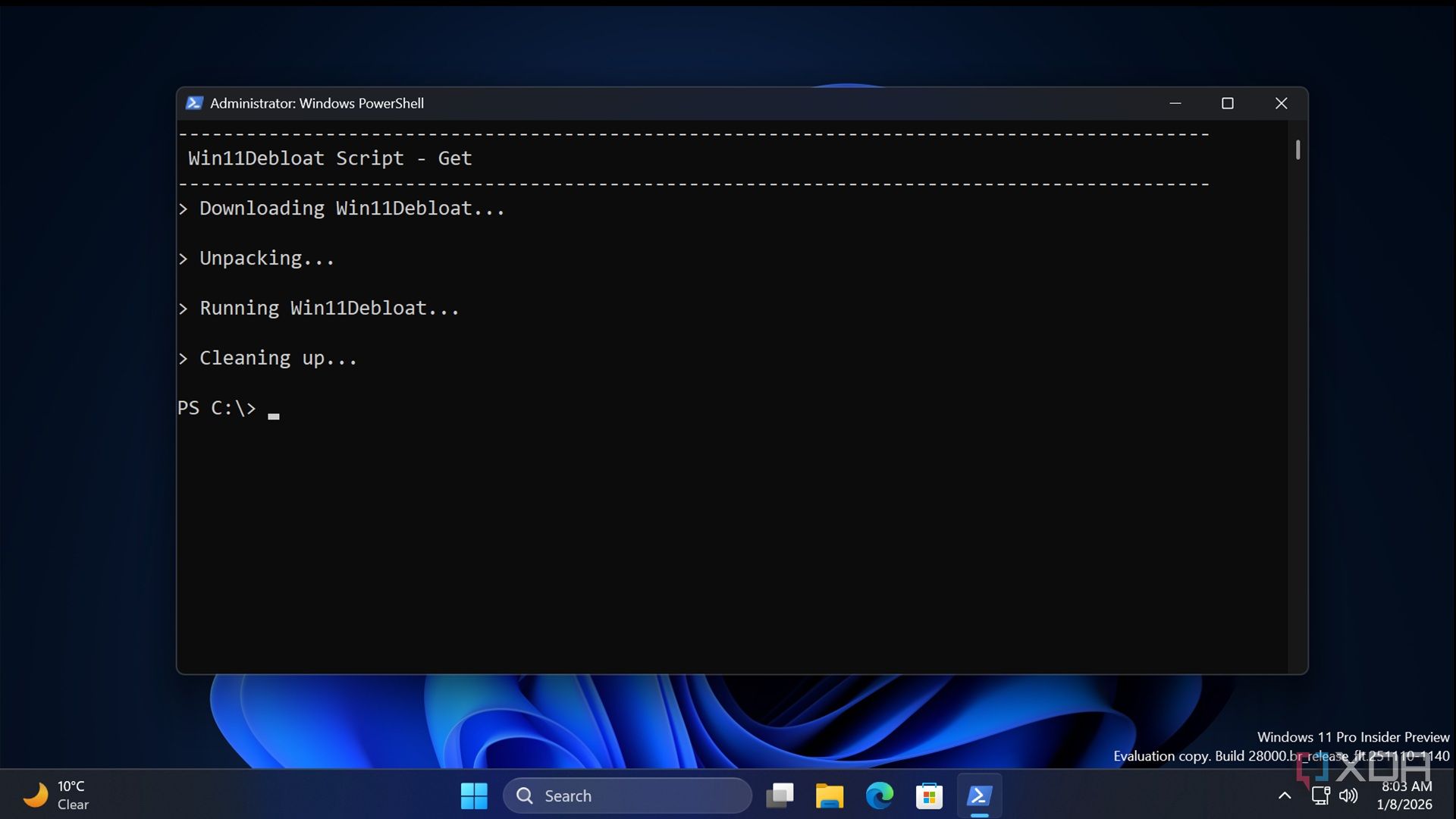
Task: Click the PowerShell taskbar icon
Action: pyautogui.click(x=979, y=795)
